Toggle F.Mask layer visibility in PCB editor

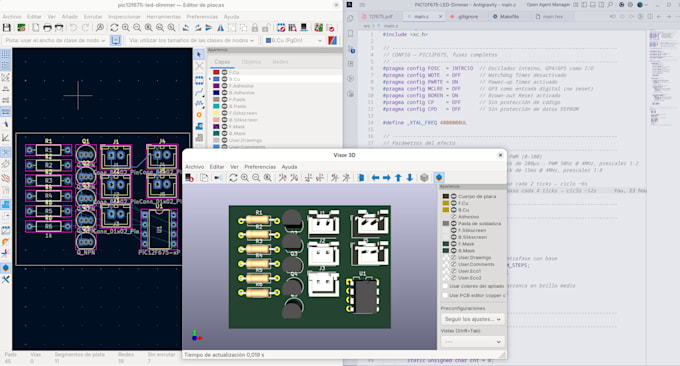tap(225, 127)
